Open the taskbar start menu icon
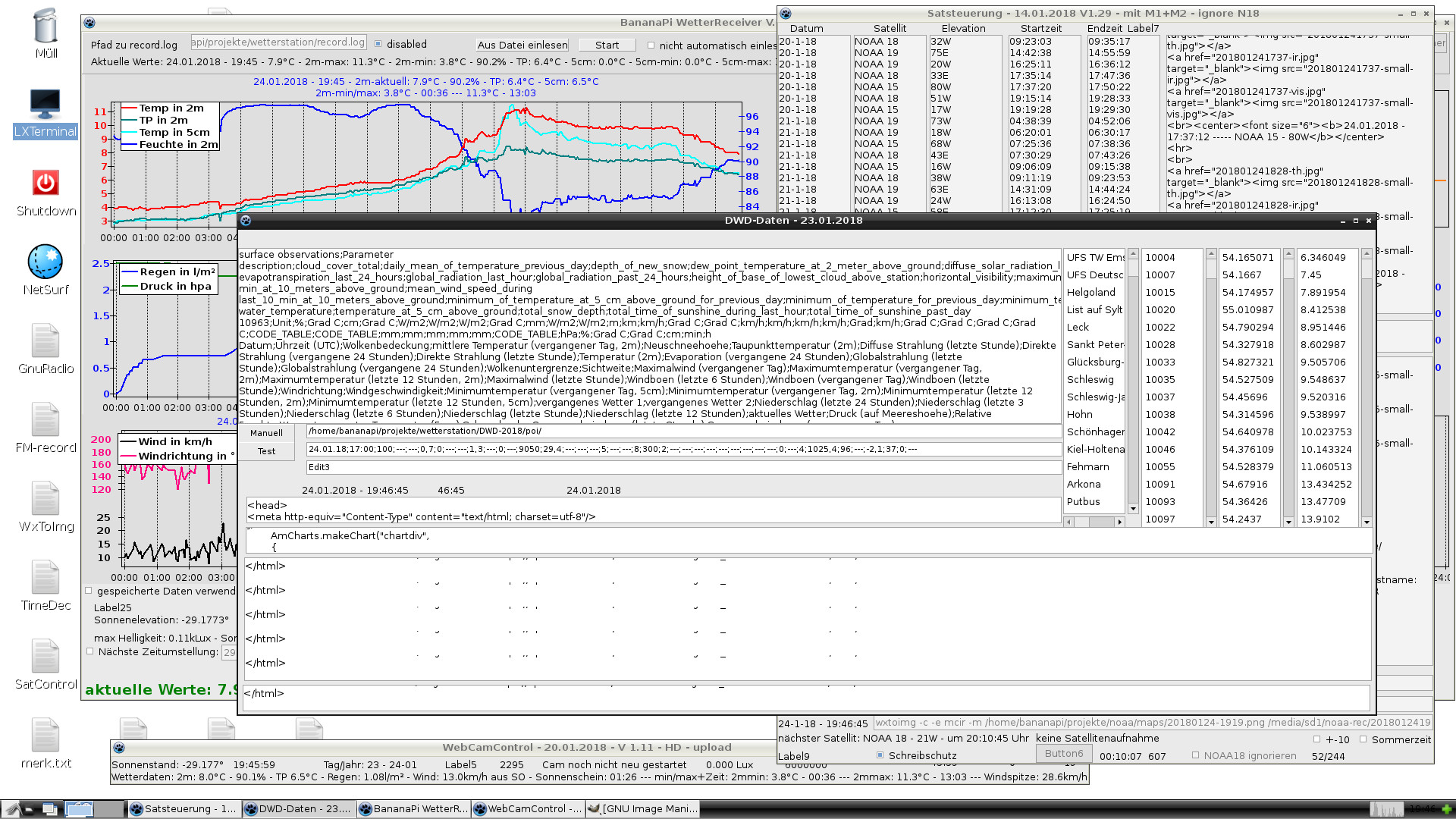 (x=13, y=809)
